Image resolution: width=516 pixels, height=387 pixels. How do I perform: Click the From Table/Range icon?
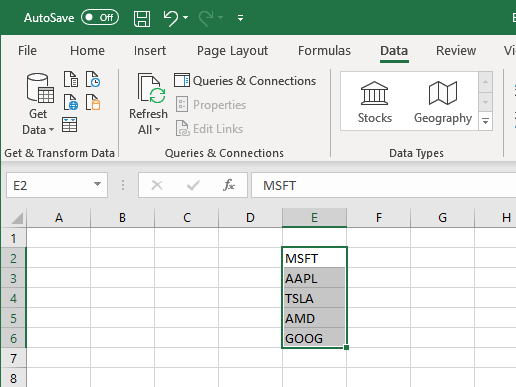click(69, 125)
